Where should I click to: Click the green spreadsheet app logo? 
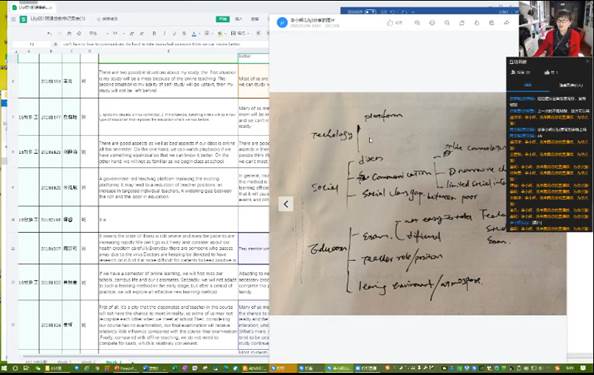23,19
